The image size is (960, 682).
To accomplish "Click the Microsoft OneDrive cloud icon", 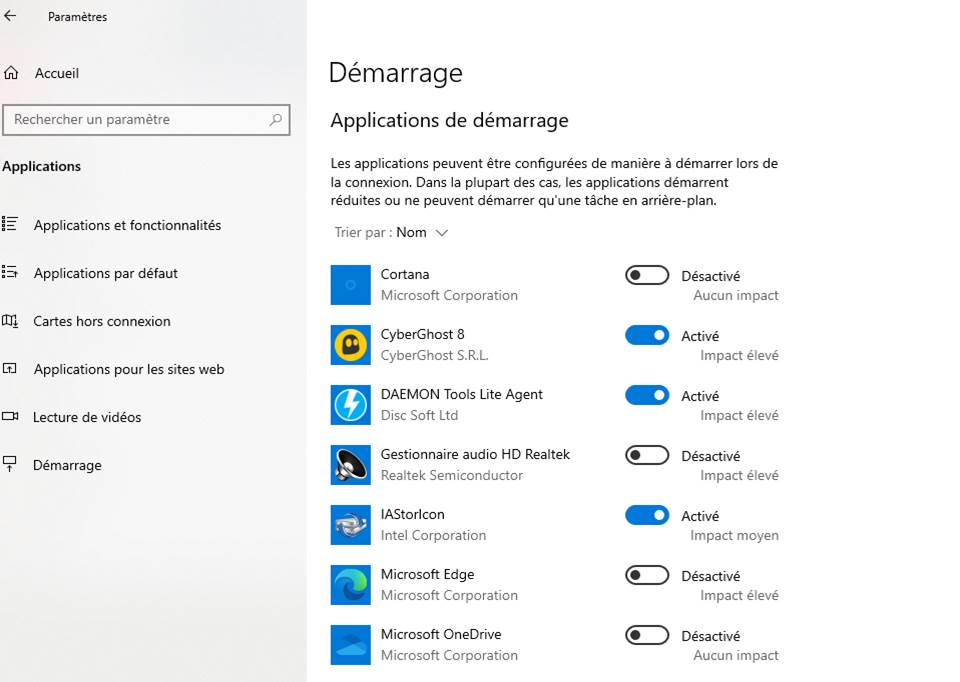I will pos(350,645).
